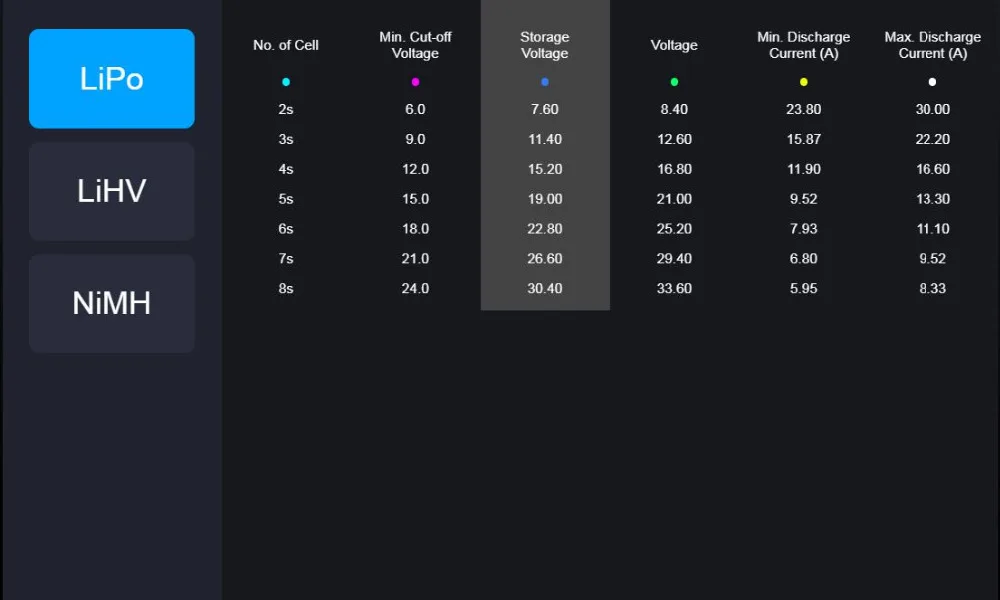Screen dimensions: 1000x600
Task: Click the white dot under Max. Discharge Current
Action: coord(932,82)
